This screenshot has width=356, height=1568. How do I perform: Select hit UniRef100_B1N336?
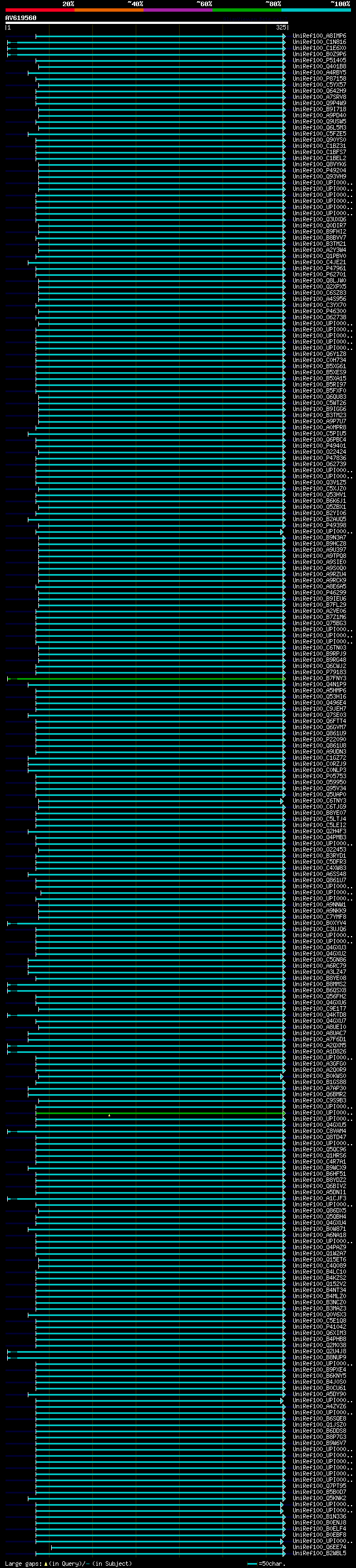pos(319,1517)
